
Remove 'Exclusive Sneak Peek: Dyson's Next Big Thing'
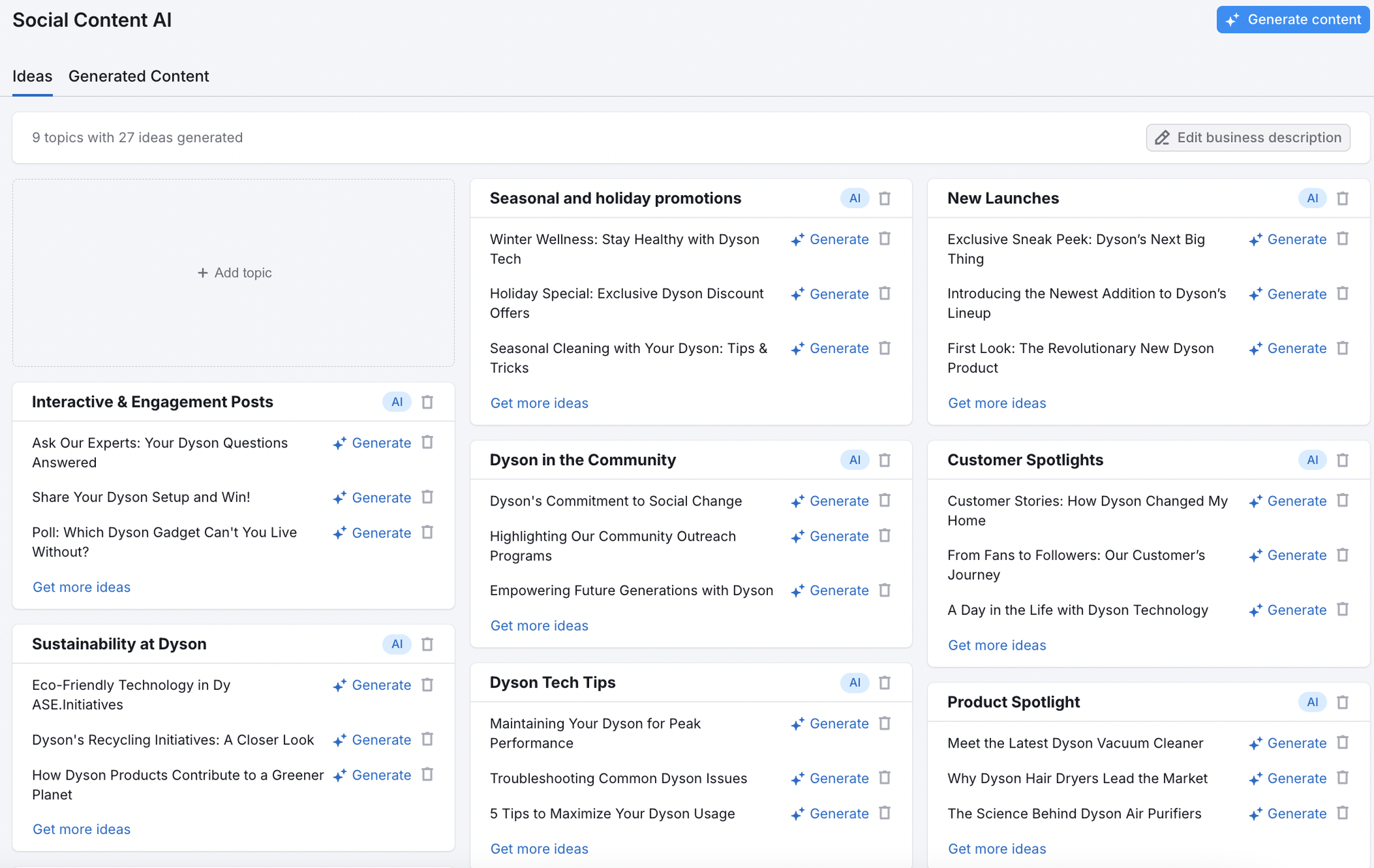click(x=1343, y=239)
